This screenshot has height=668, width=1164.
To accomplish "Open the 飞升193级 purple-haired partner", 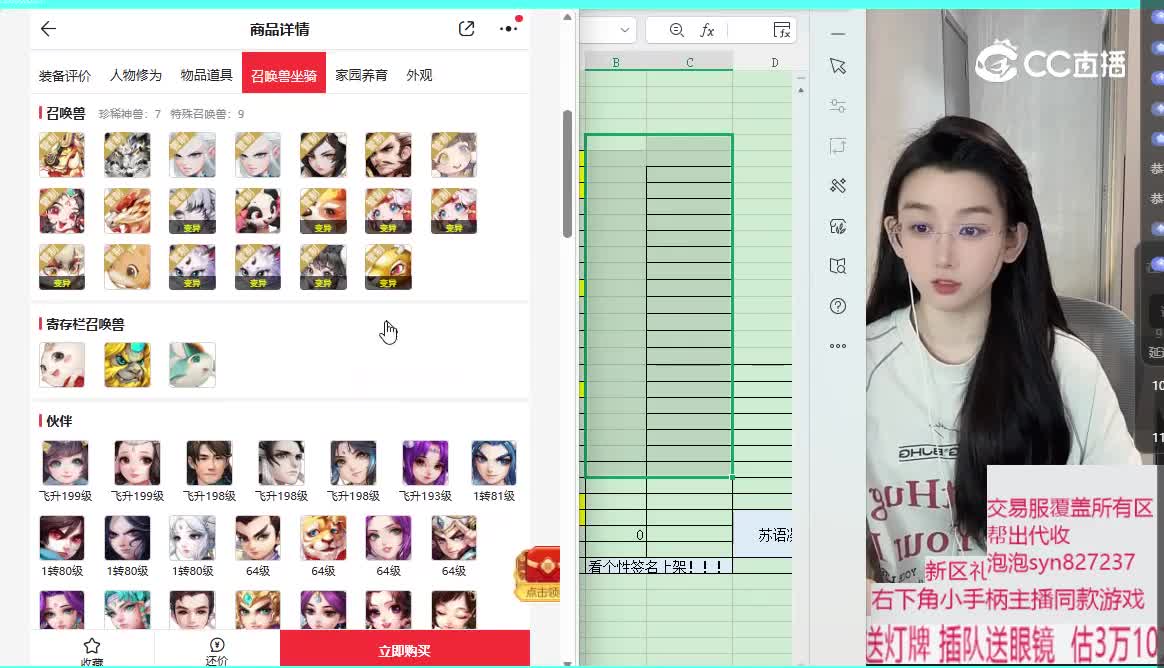I will [x=425, y=471].
